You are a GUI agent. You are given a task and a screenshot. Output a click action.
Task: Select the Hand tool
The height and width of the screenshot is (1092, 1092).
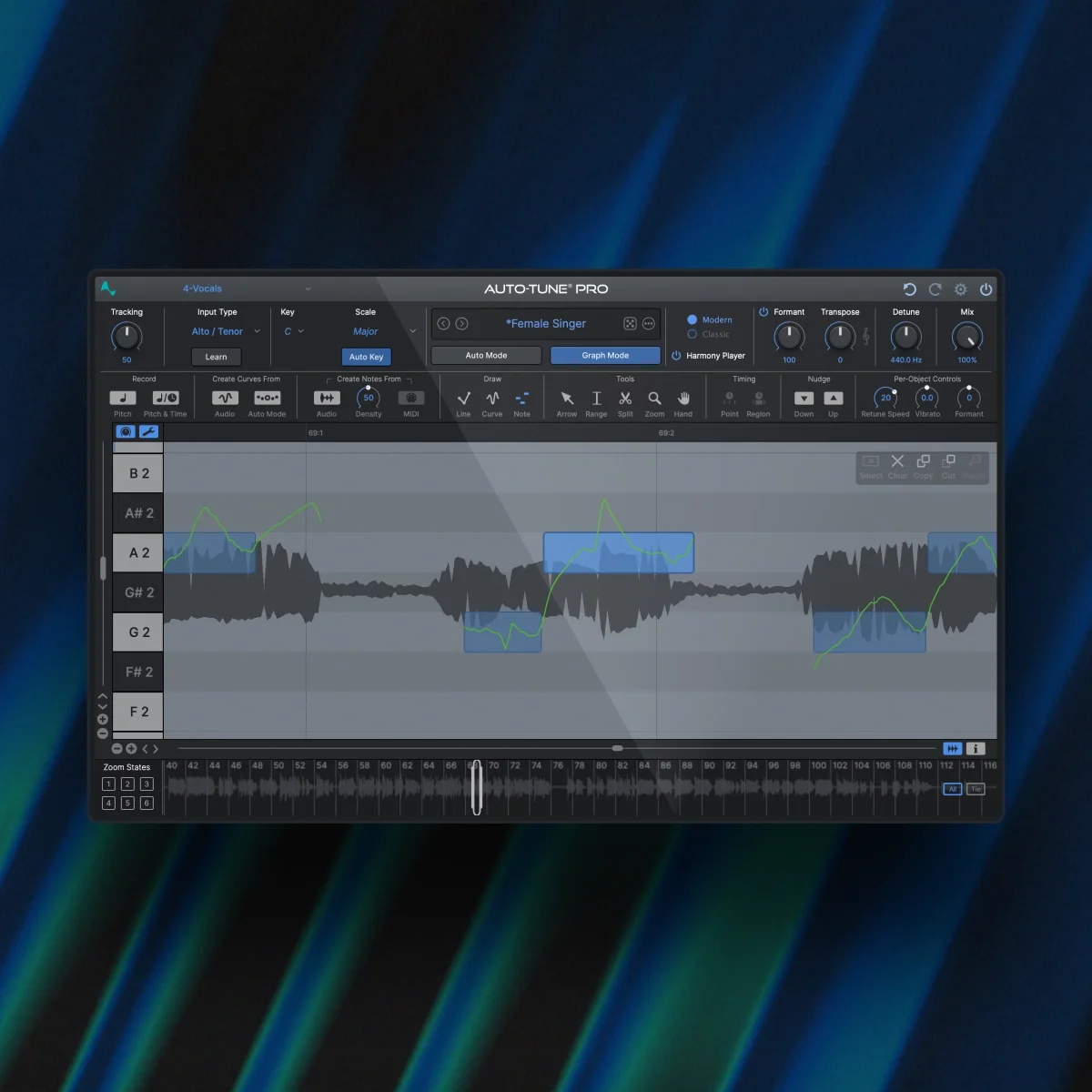coord(683,398)
